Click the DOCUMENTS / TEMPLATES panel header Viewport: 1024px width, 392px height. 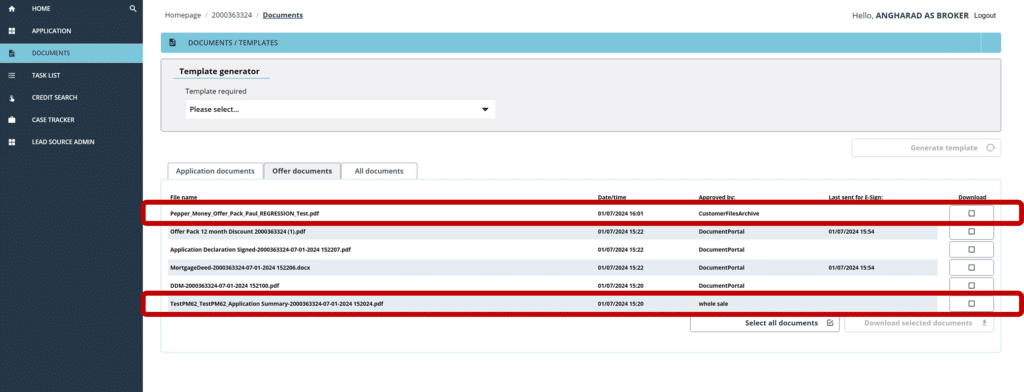[x=581, y=42]
